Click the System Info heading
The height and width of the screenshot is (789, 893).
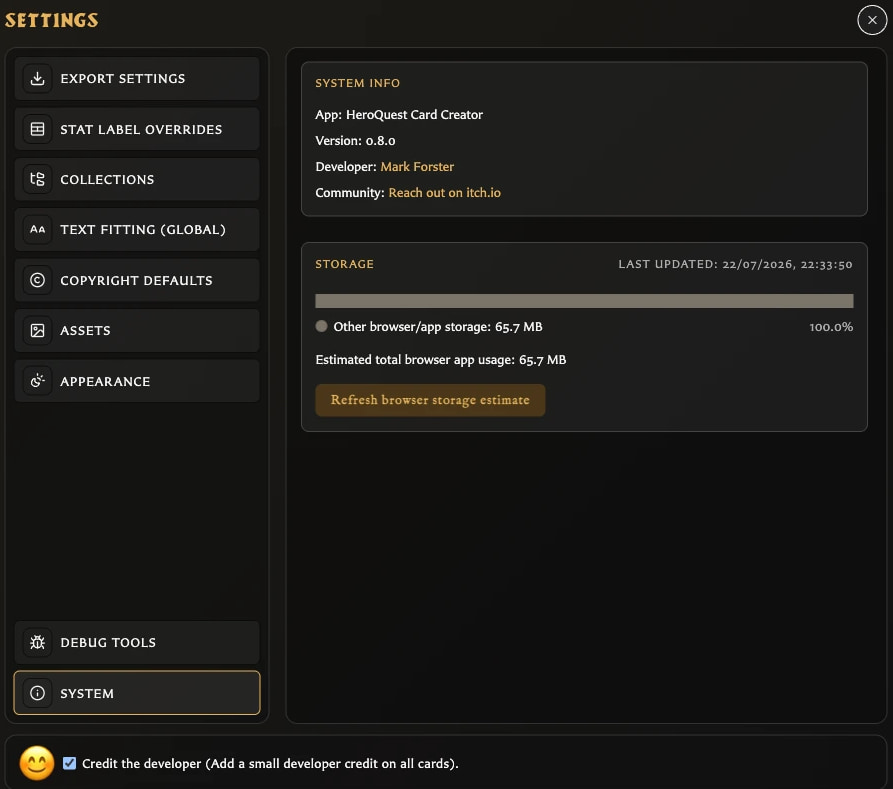click(358, 83)
